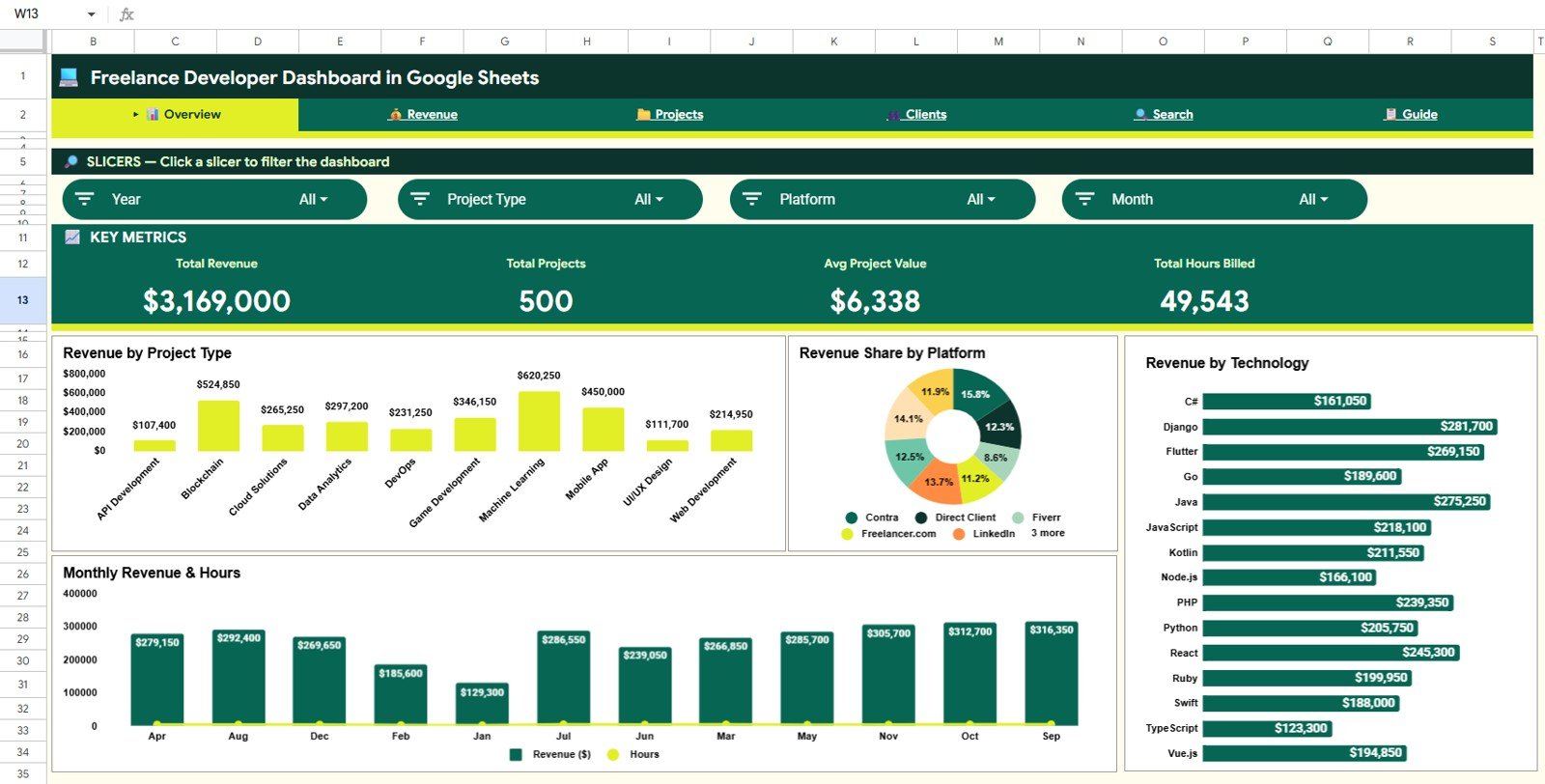Click the Fiverr legend color dot
The width and height of the screenshot is (1545, 784).
click(x=1018, y=518)
